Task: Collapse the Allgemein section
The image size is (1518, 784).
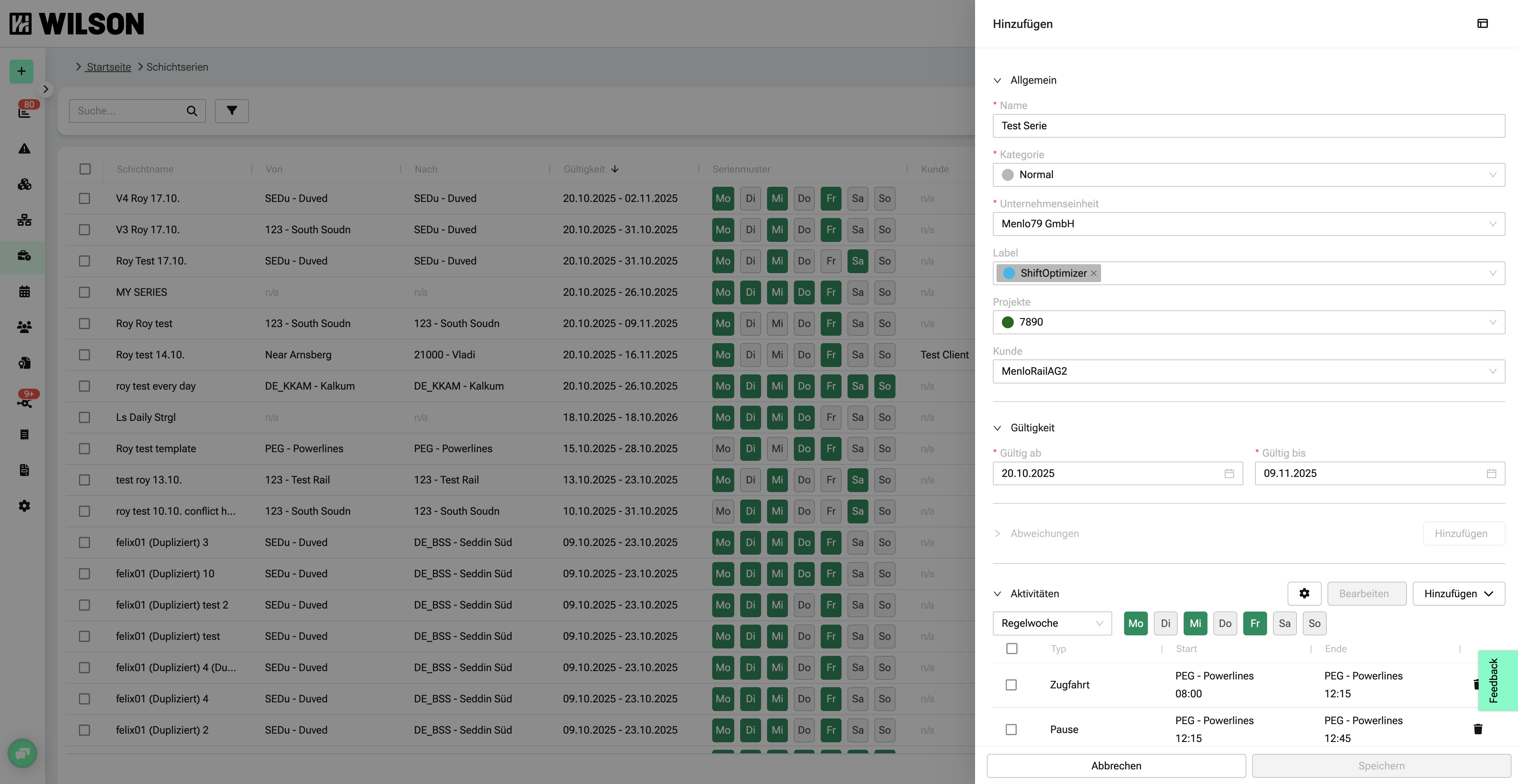Action: pos(997,80)
